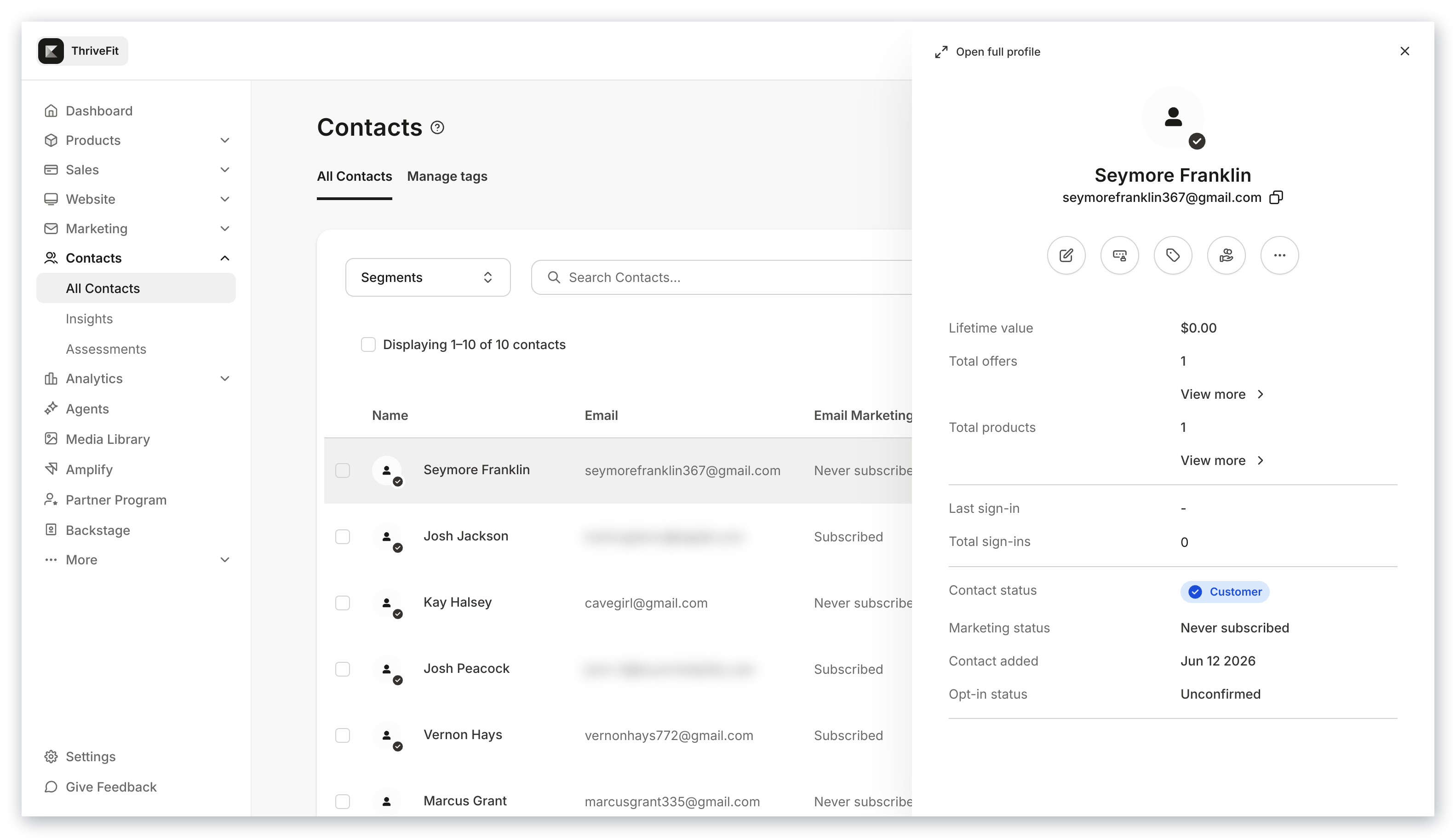Click the Josh Peacock avatar icon
Image resolution: width=1456 pixels, height=838 pixels.
tap(387, 669)
